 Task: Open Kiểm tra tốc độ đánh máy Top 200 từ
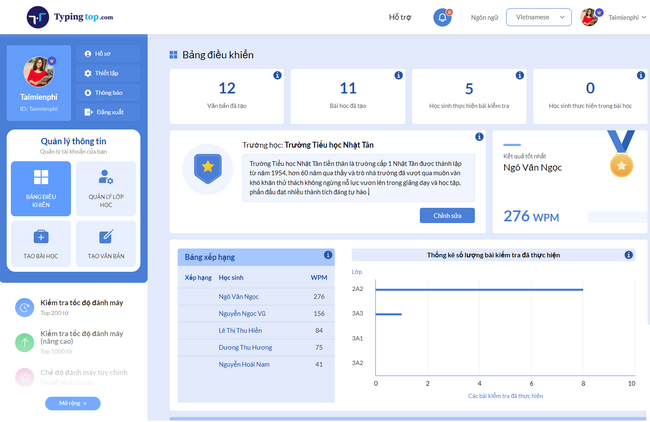[82, 307]
